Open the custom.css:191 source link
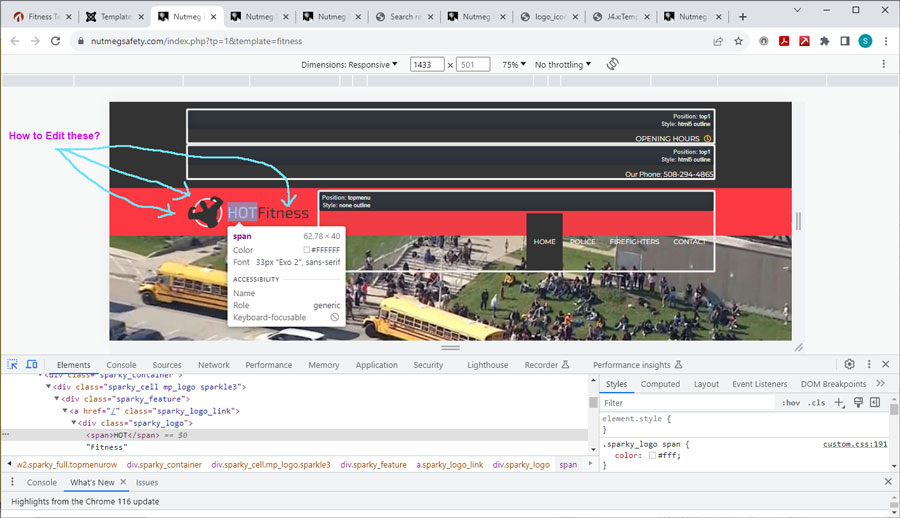 pyautogui.click(x=854, y=444)
